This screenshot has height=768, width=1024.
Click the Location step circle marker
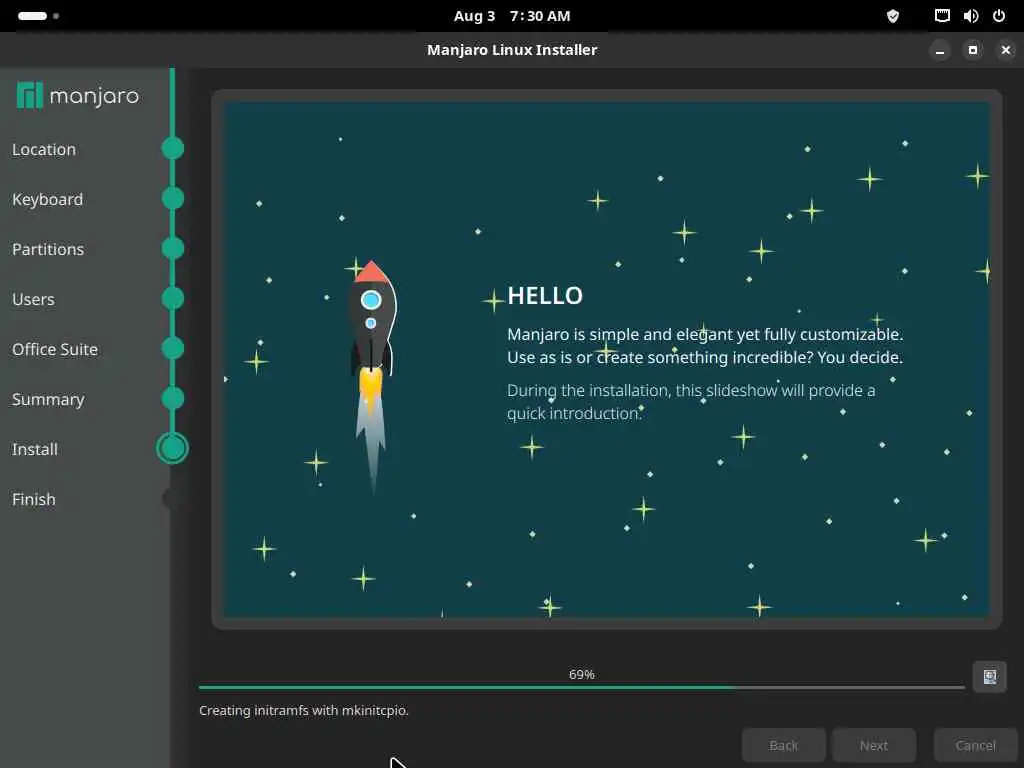tap(173, 148)
